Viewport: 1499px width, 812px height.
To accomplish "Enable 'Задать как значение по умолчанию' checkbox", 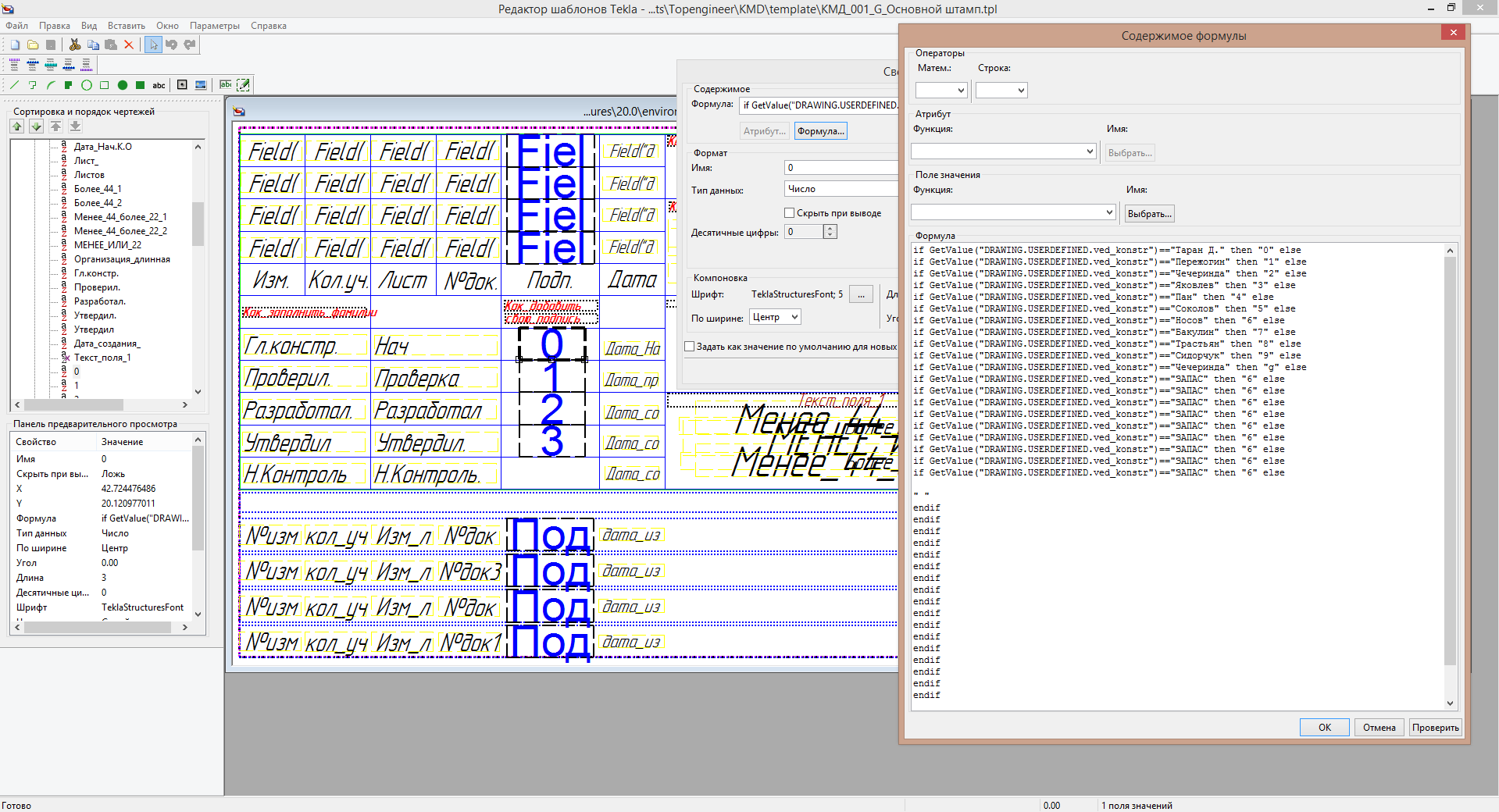I will pyautogui.click(x=690, y=347).
